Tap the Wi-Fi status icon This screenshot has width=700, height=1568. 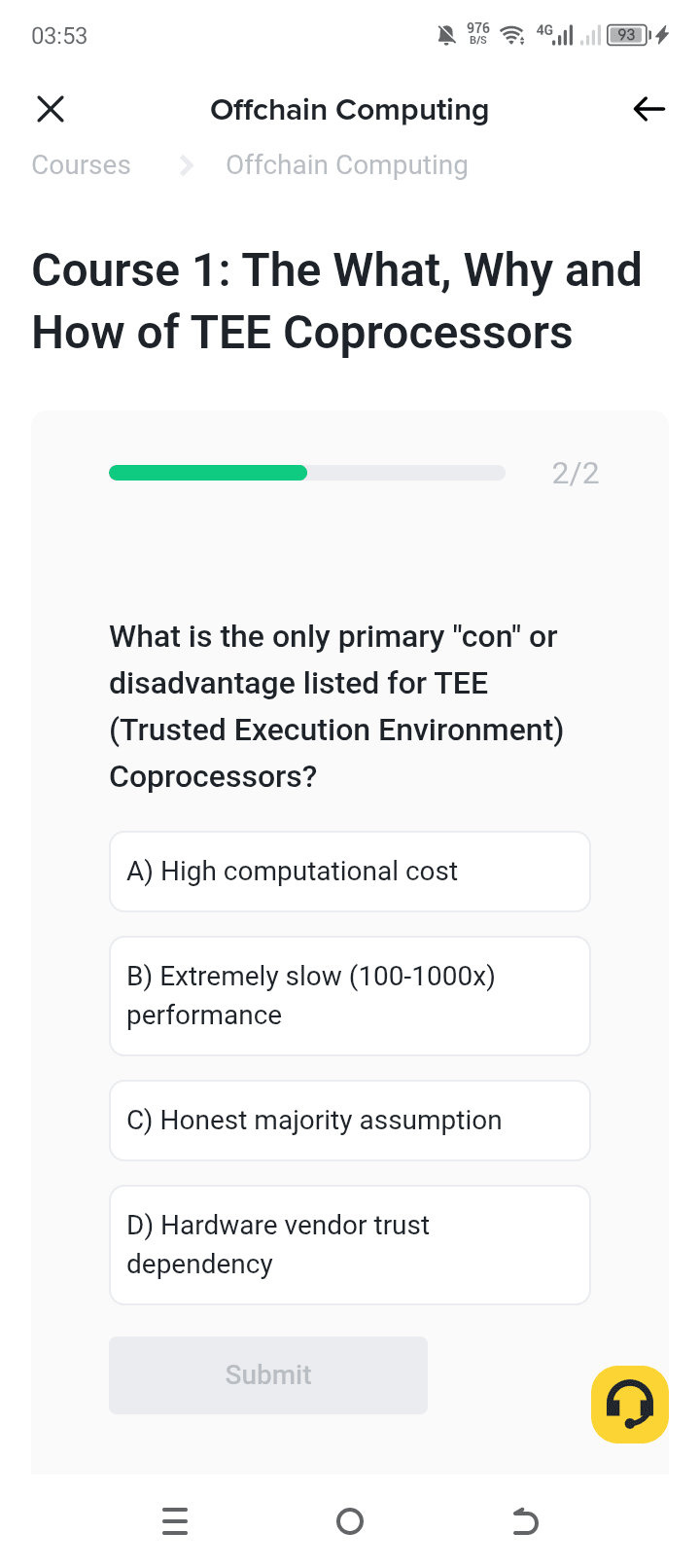click(511, 36)
